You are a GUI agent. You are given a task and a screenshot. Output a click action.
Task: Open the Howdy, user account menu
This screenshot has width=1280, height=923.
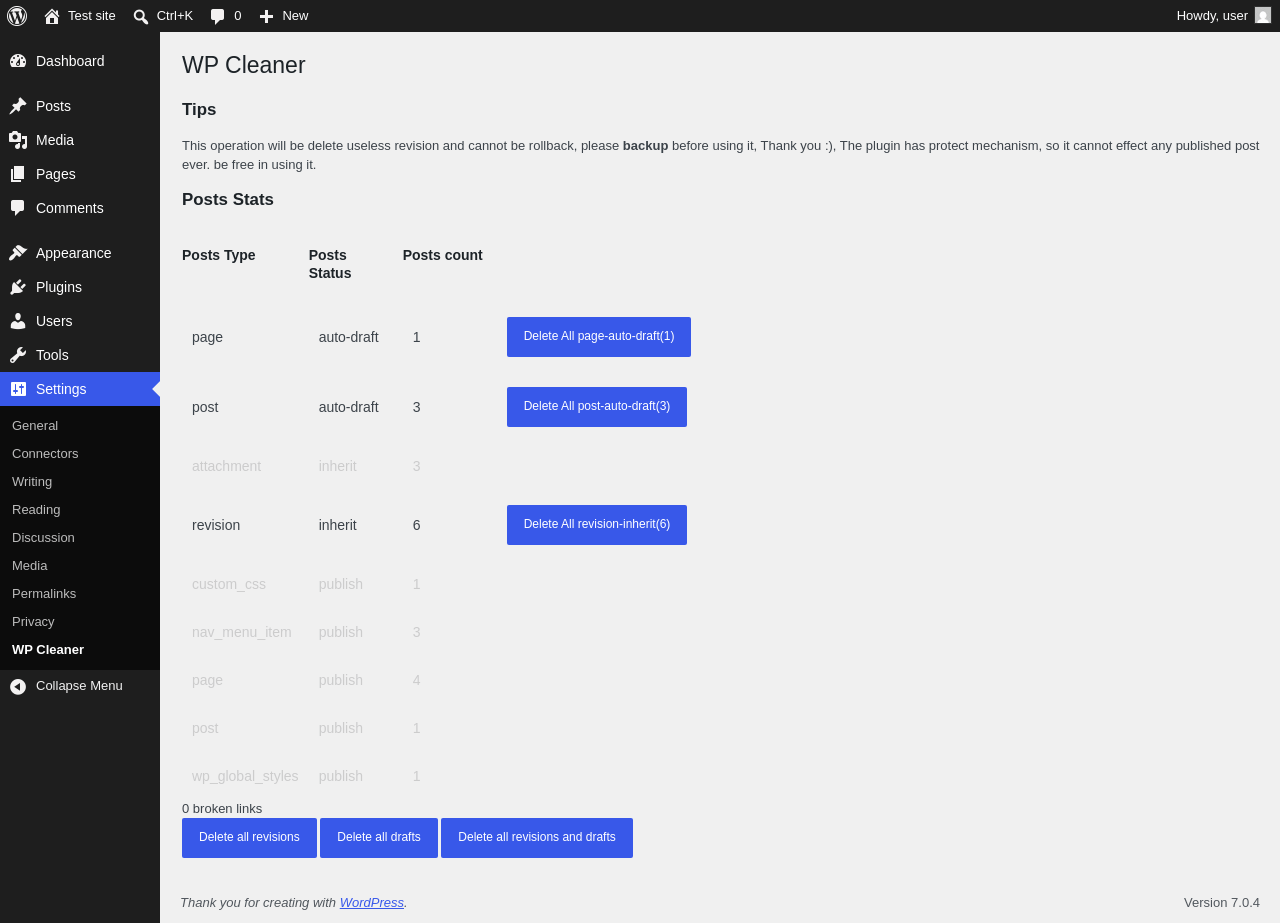click(x=1223, y=16)
